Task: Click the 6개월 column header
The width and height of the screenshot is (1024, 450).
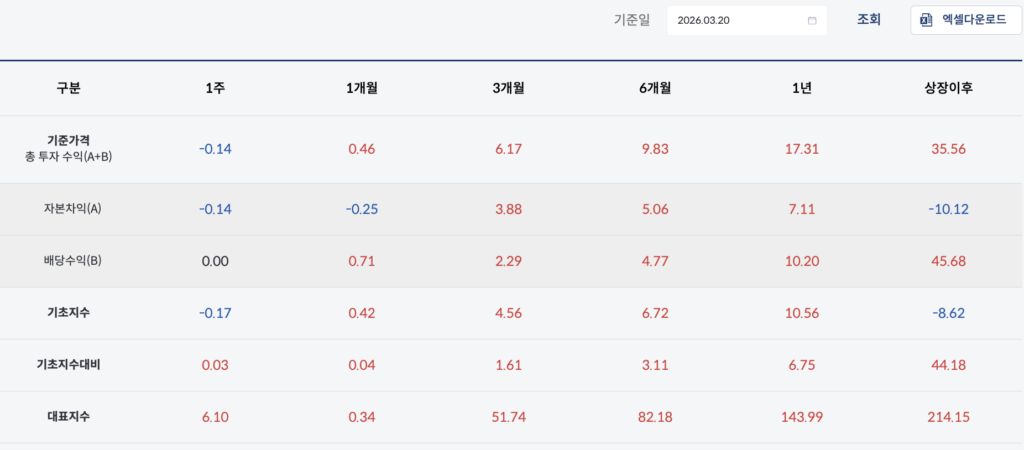Action: (655, 88)
